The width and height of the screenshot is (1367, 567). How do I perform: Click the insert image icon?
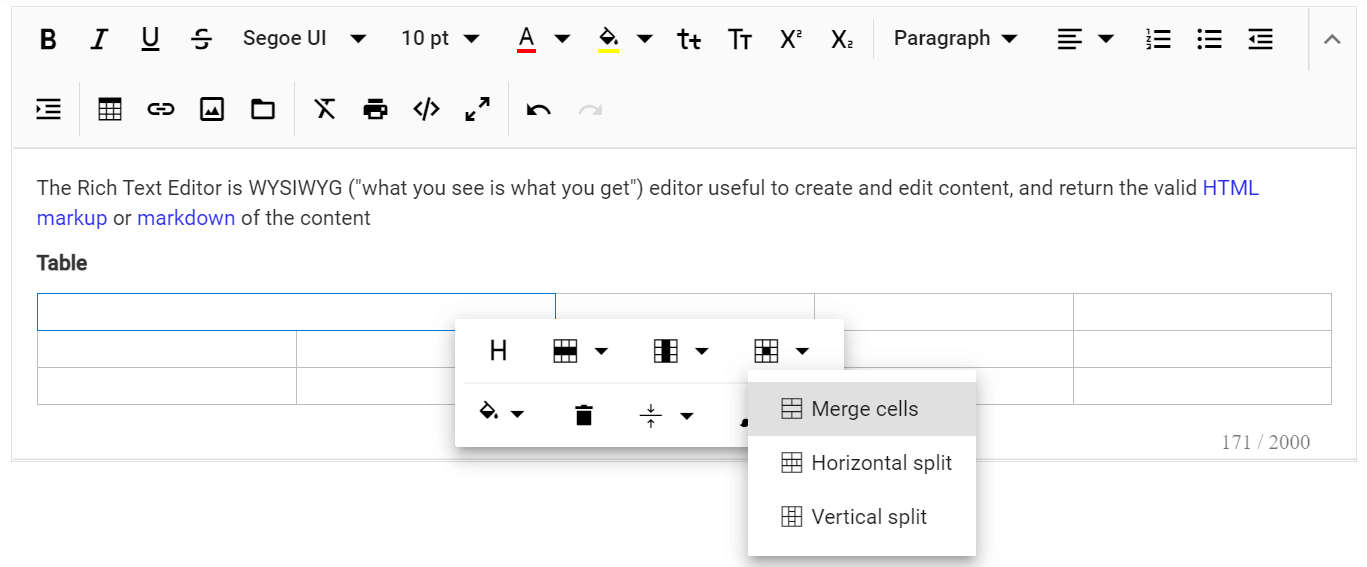pos(212,109)
